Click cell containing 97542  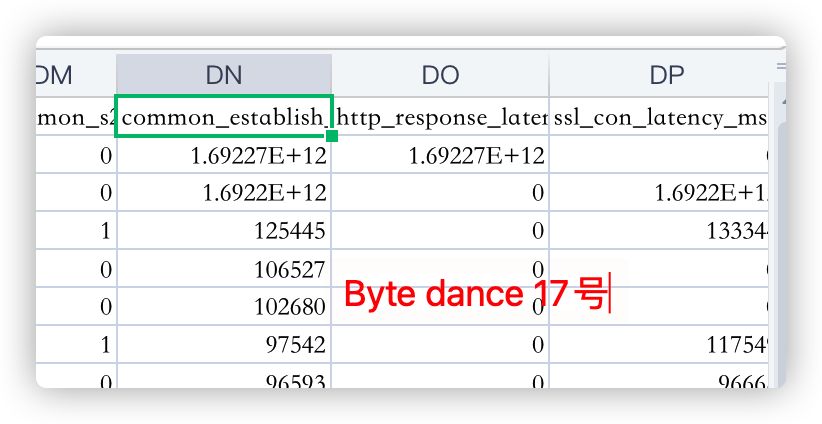tap(223, 345)
